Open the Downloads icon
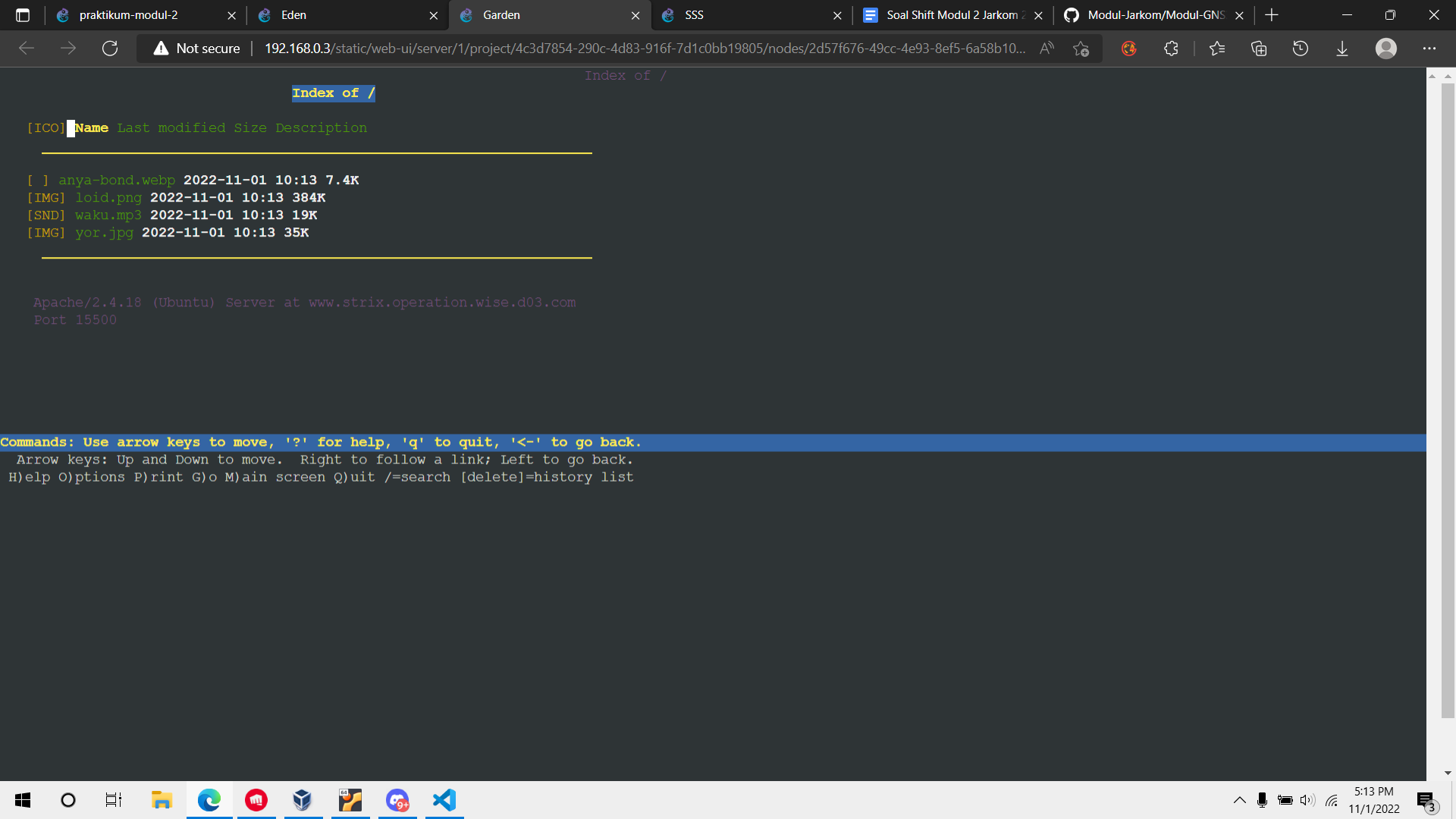 [x=1342, y=48]
